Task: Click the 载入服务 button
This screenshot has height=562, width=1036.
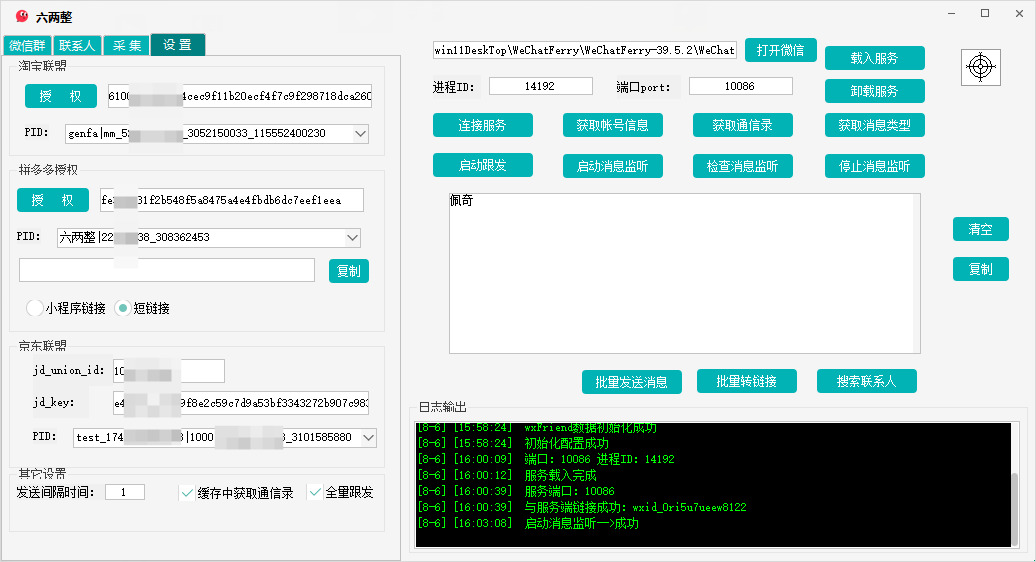Action: pos(875,58)
